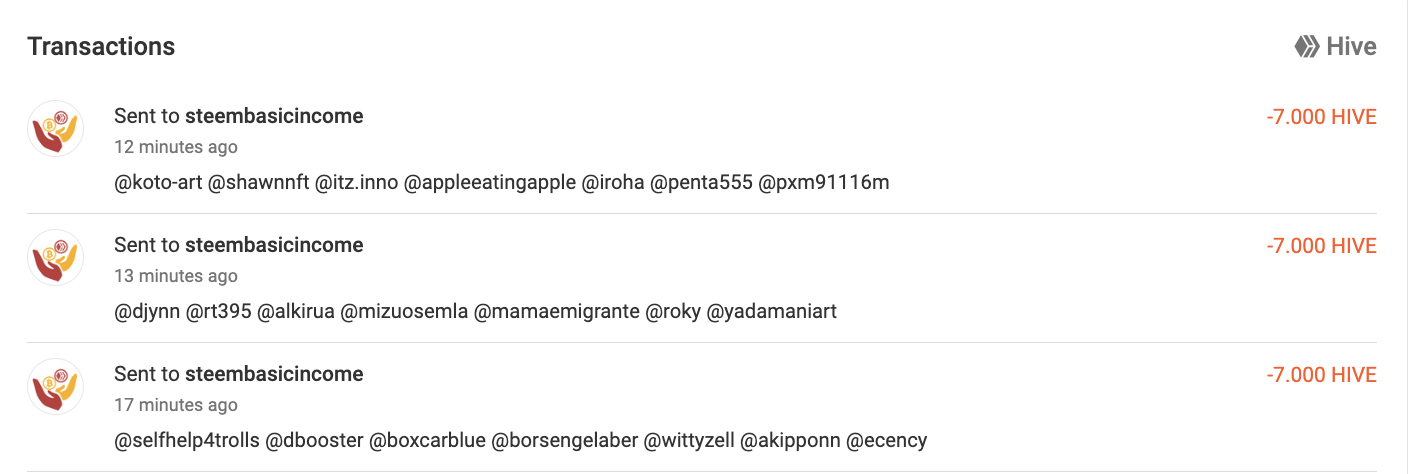Click the @mamaemigrante mention
1408x474 pixels.
point(556,311)
